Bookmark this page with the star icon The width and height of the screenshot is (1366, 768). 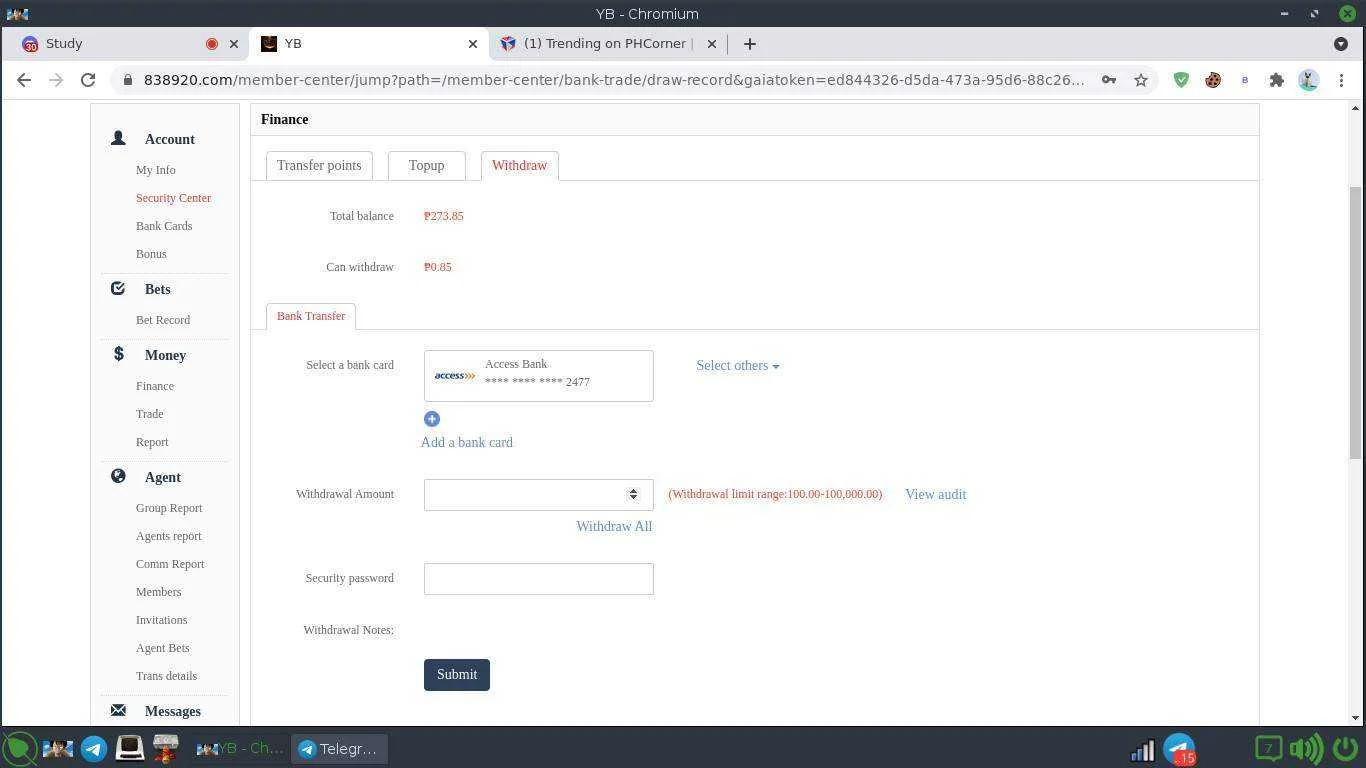(1141, 80)
